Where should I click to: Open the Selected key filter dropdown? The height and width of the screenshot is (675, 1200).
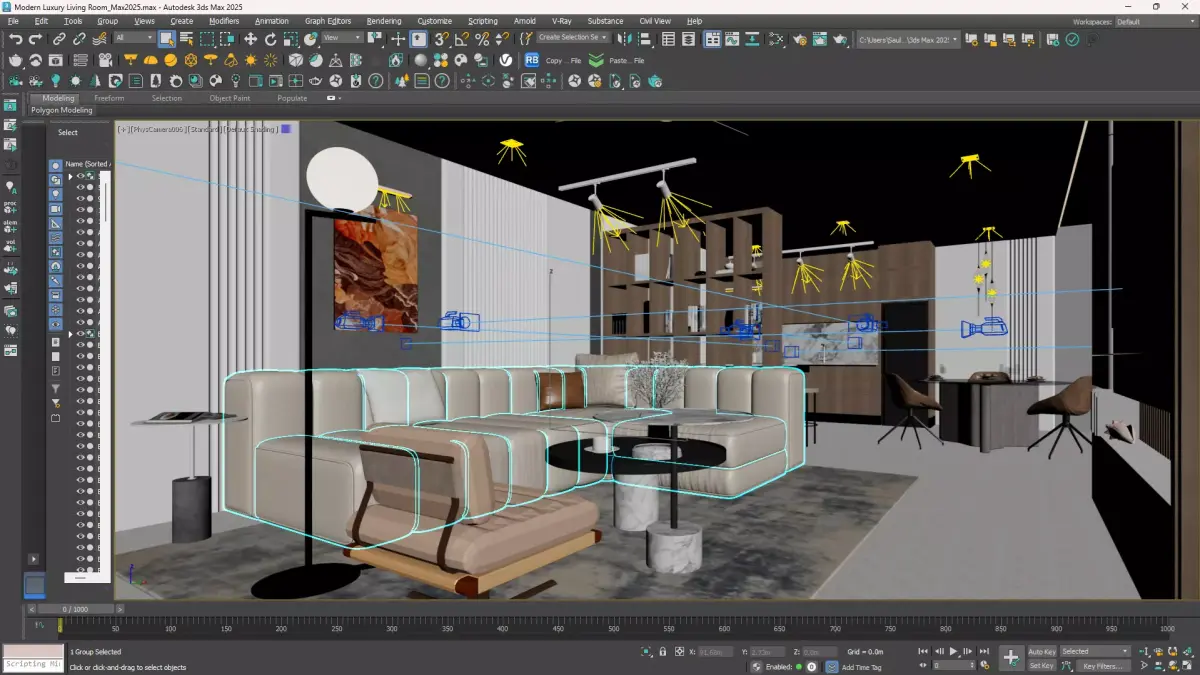[x=1095, y=651]
